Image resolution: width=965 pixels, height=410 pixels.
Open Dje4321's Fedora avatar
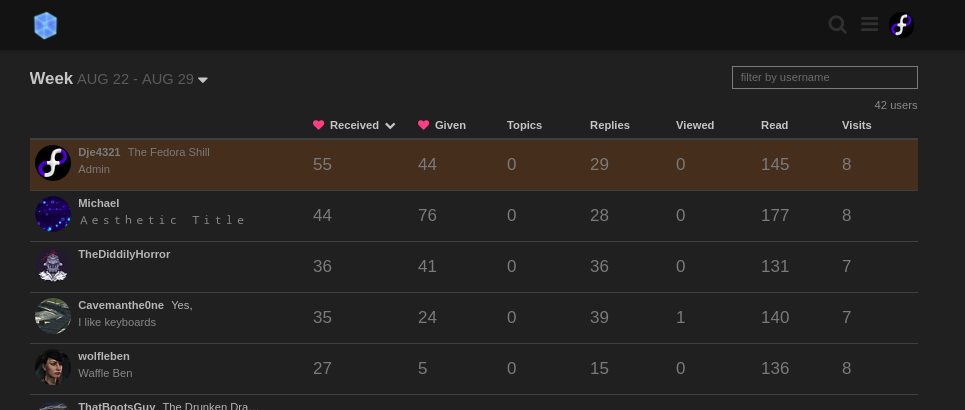tap(53, 163)
